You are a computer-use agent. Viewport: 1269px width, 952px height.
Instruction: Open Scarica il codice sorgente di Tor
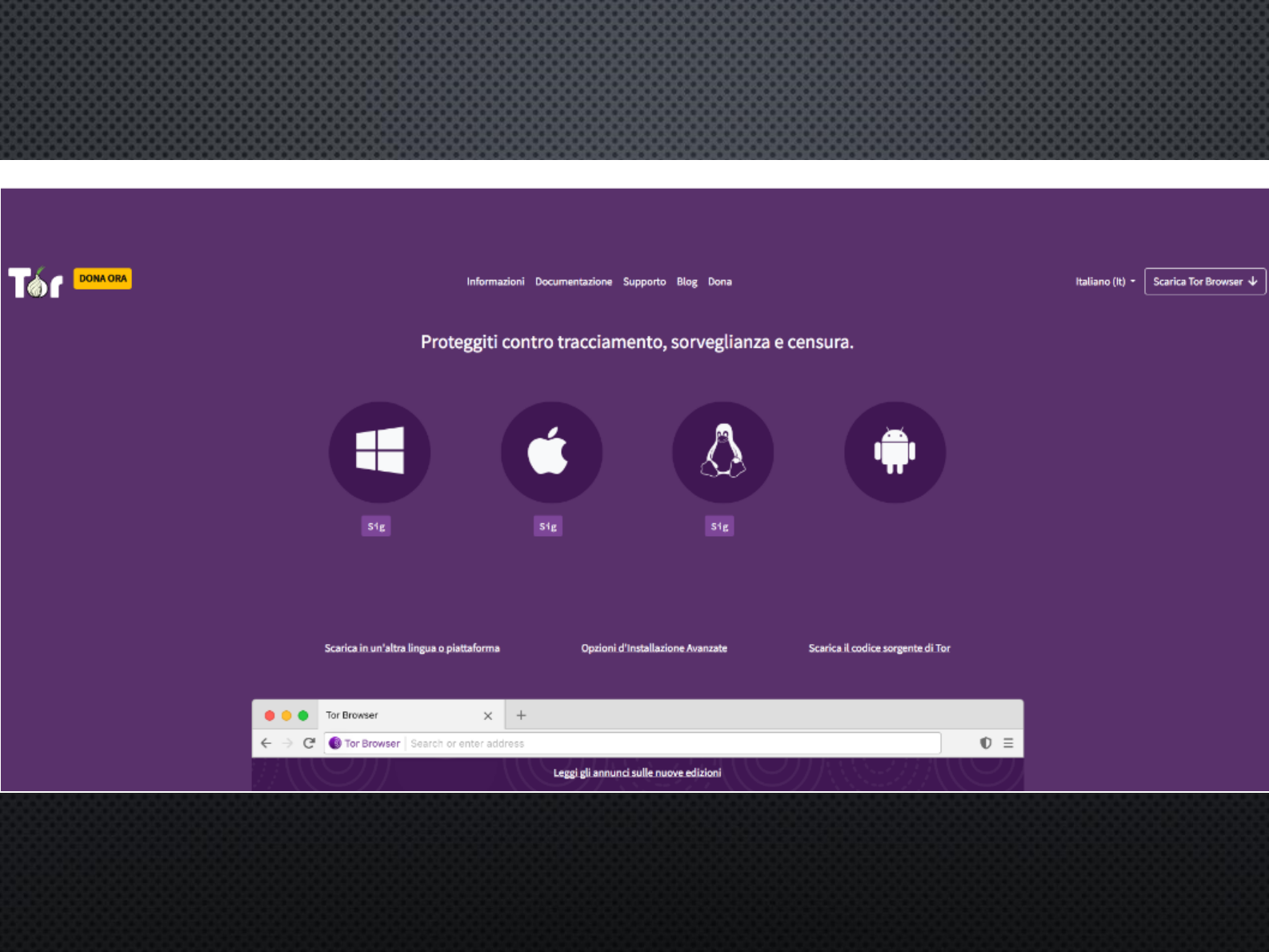click(x=879, y=648)
